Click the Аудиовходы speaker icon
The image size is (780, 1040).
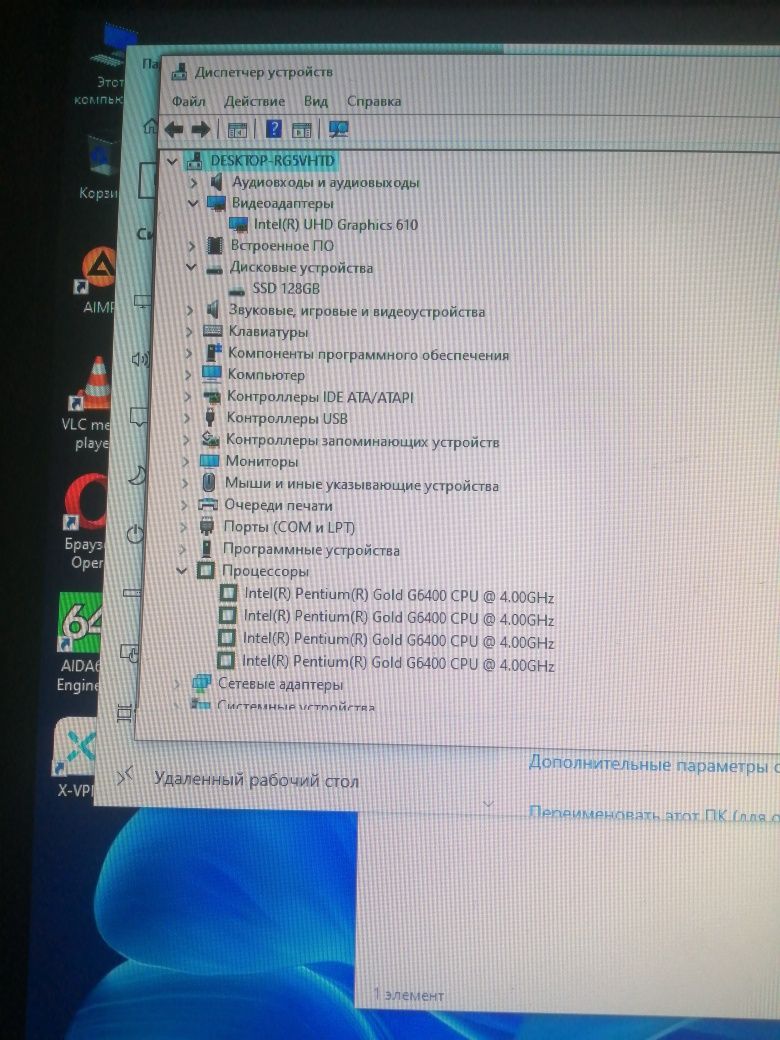216,181
